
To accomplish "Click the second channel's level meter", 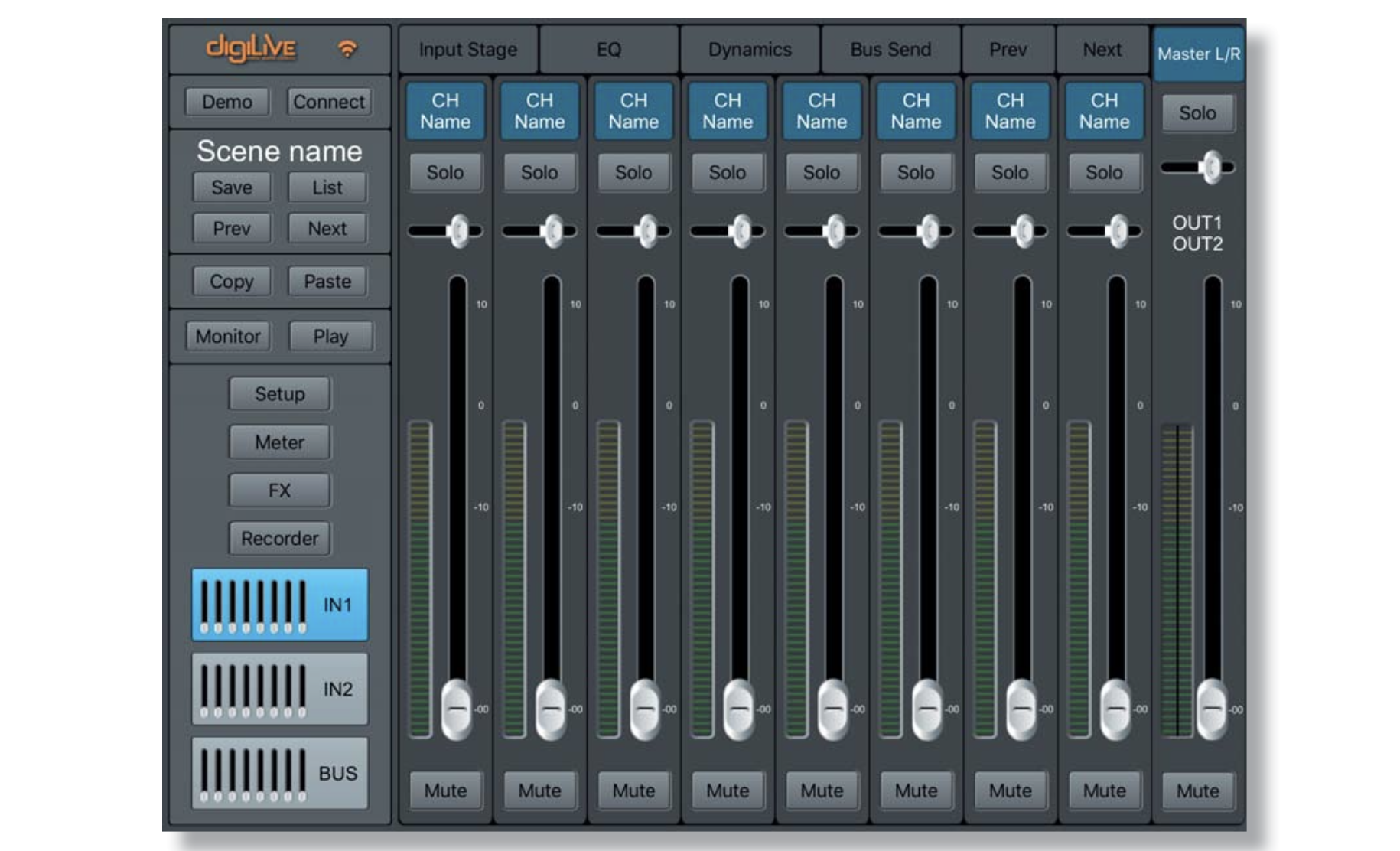I will pyautogui.click(x=514, y=579).
